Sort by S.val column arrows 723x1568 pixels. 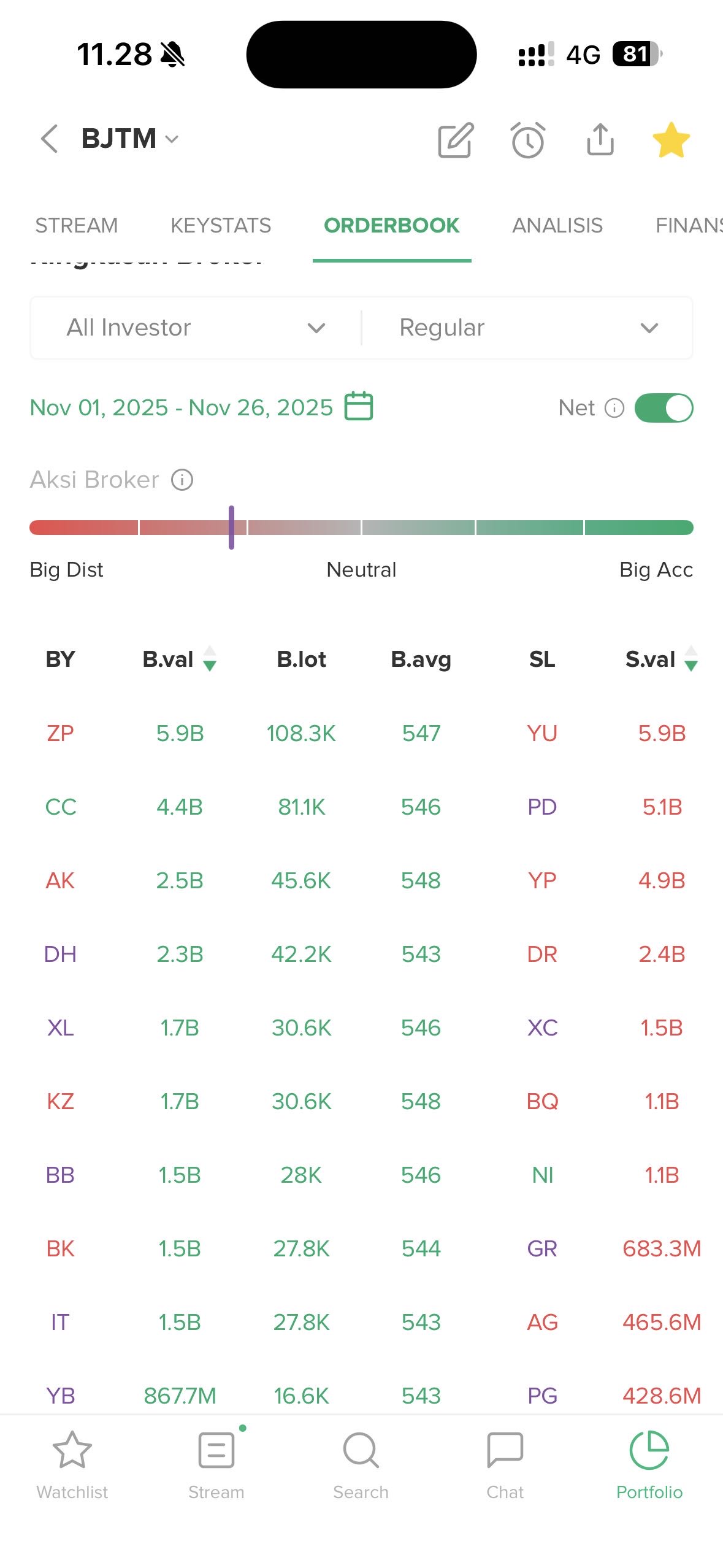click(x=691, y=659)
